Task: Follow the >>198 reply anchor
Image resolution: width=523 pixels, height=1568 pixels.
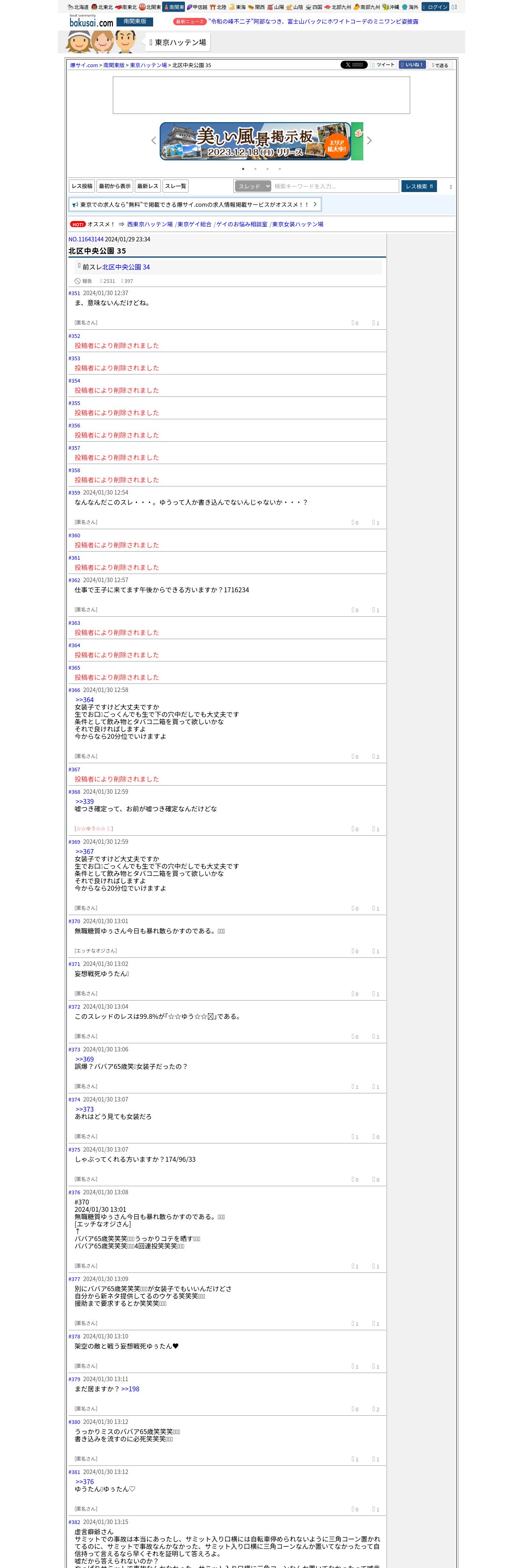Action: pos(130,1389)
